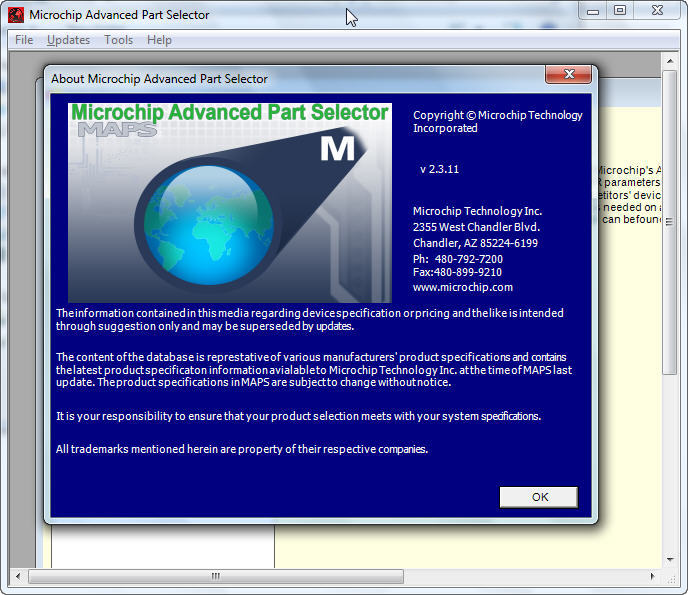Click the phone number 480-792-7200
Screen dimensions: 688x595
pyautogui.click(x=468, y=259)
